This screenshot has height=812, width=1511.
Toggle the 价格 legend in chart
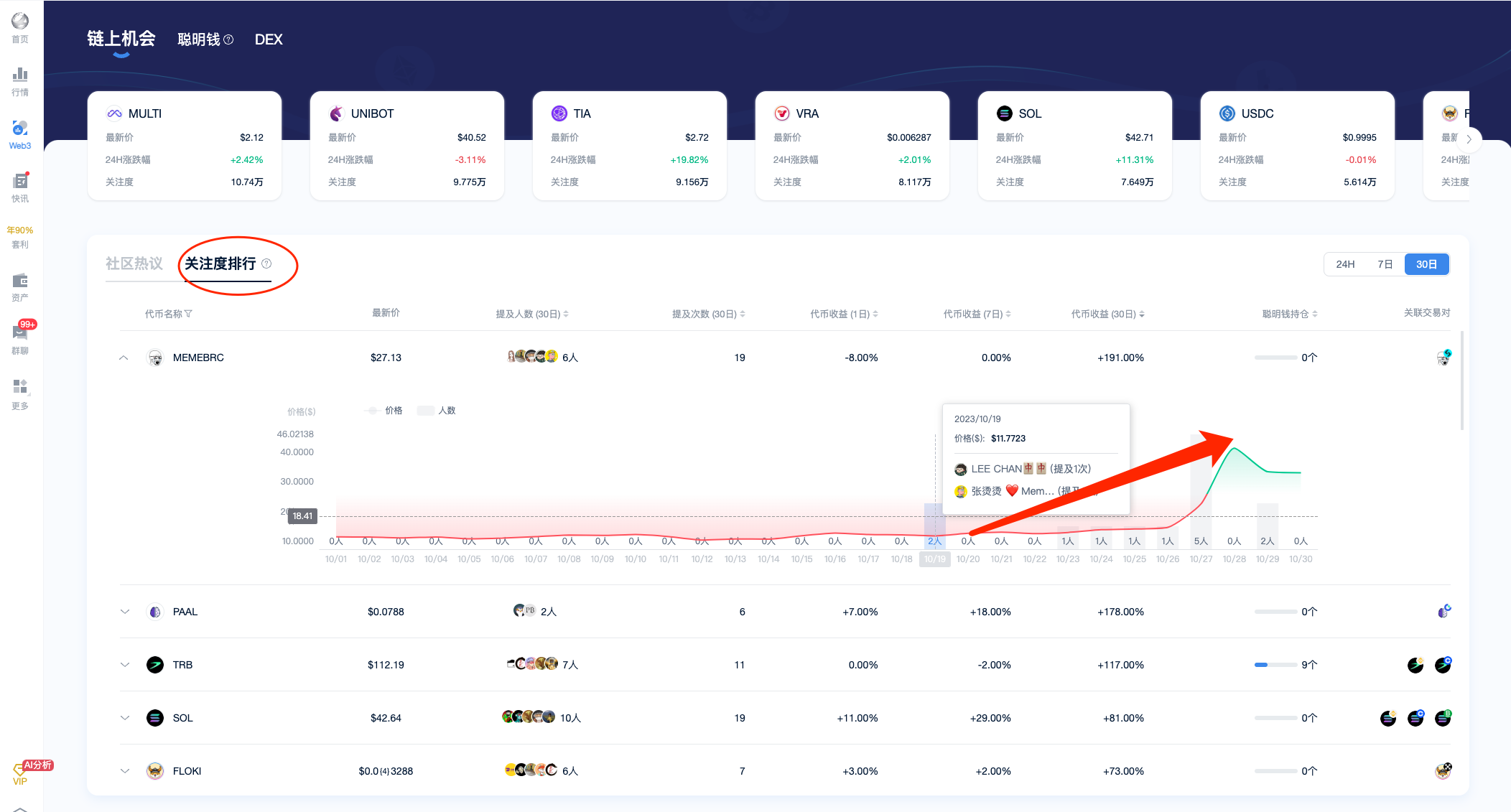click(383, 411)
